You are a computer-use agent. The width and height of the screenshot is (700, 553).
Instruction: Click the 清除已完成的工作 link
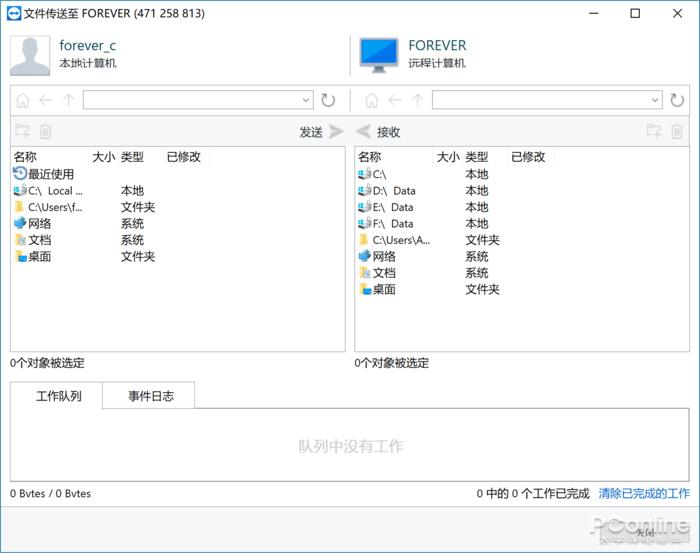tap(644, 493)
